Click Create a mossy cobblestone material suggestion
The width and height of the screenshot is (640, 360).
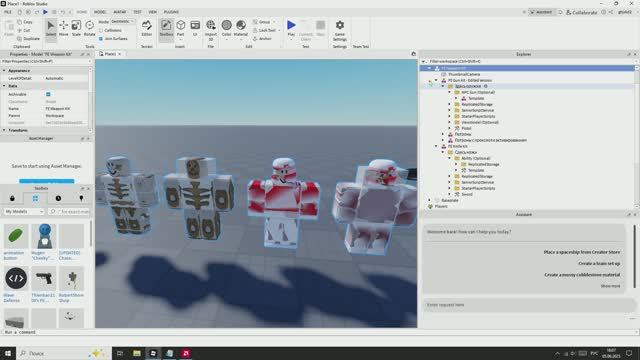(x=582, y=275)
